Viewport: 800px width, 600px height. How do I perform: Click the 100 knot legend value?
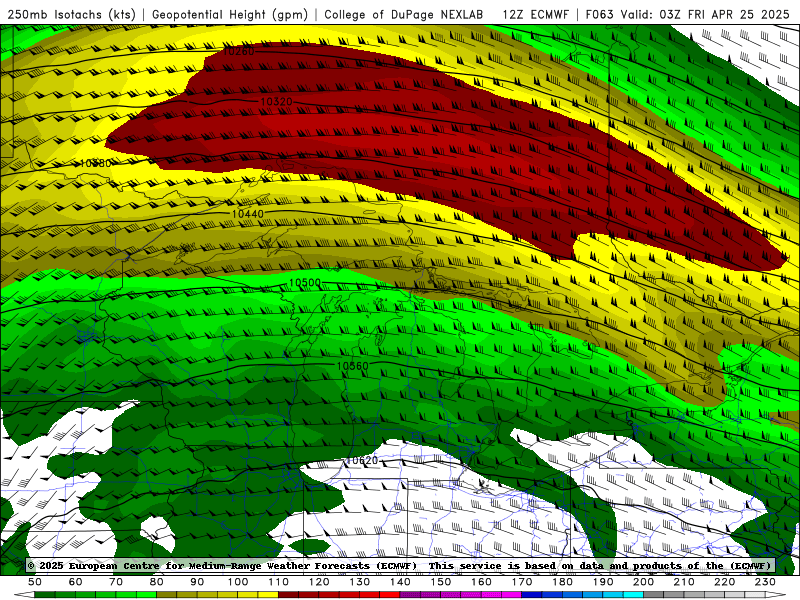click(x=238, y=582)
